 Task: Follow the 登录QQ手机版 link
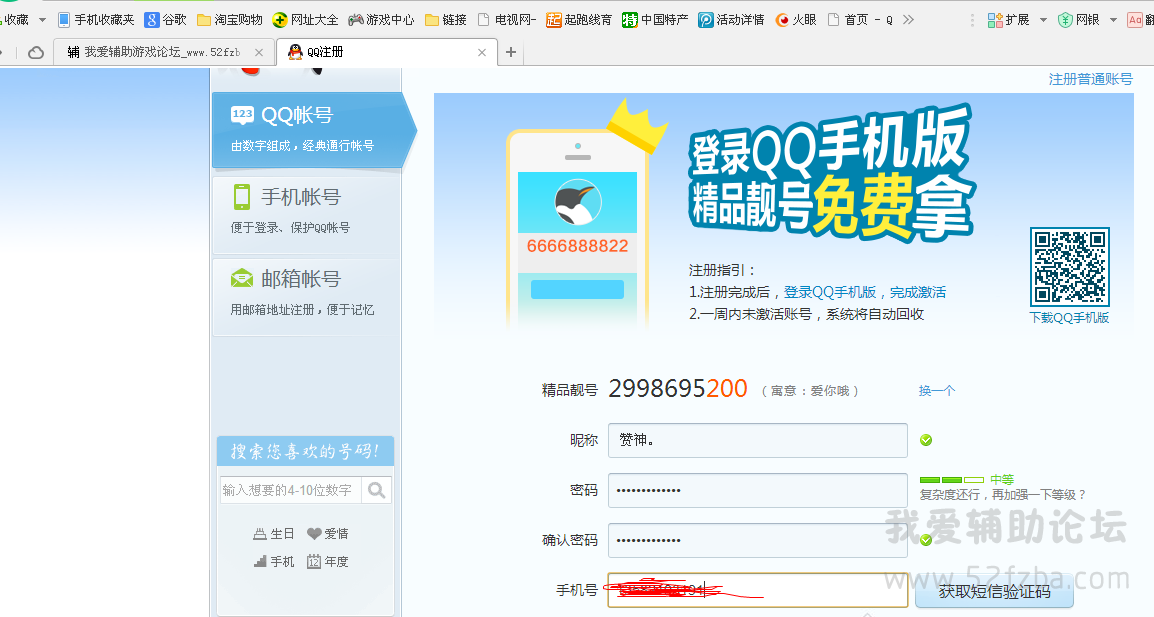(829, 292)
